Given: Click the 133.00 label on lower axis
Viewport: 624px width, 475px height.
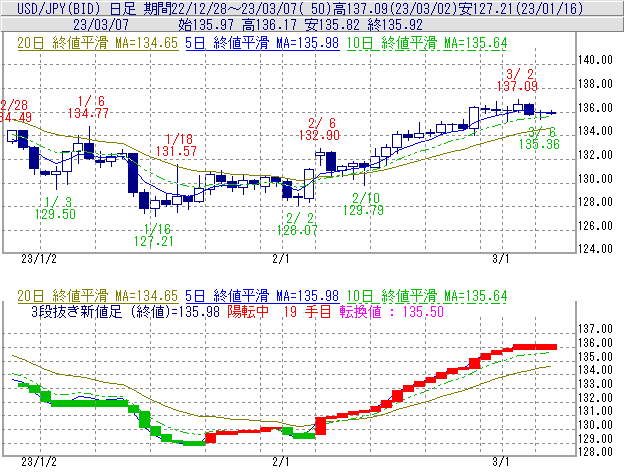Looking at the screenshot, I should [595, 384].
